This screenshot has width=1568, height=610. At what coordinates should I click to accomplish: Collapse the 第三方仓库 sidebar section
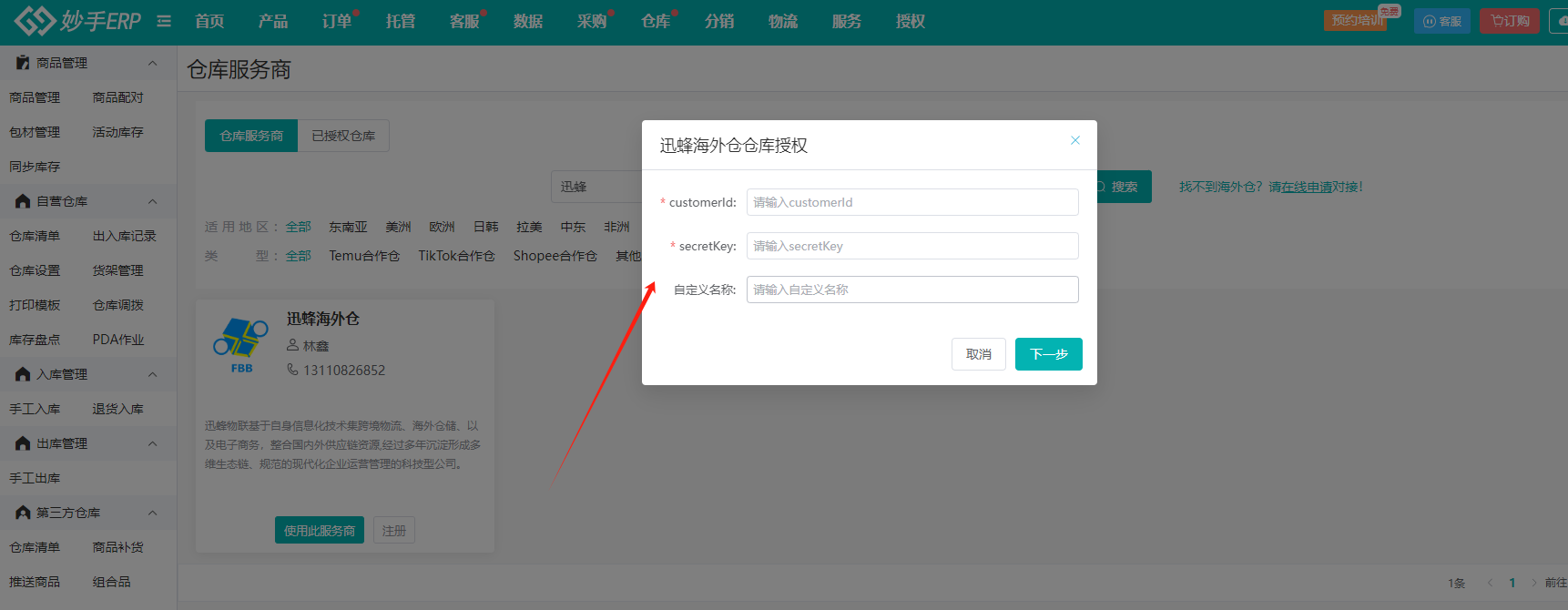coord(153,513)
